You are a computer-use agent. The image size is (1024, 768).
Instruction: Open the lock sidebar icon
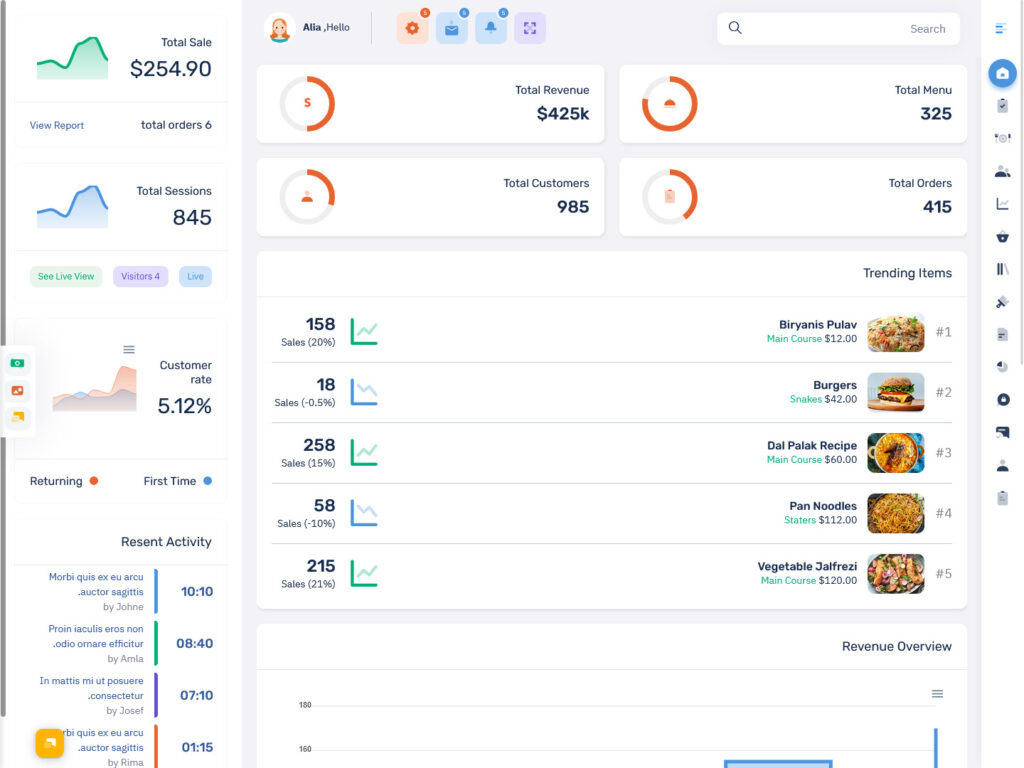(x=1003, y=399)
